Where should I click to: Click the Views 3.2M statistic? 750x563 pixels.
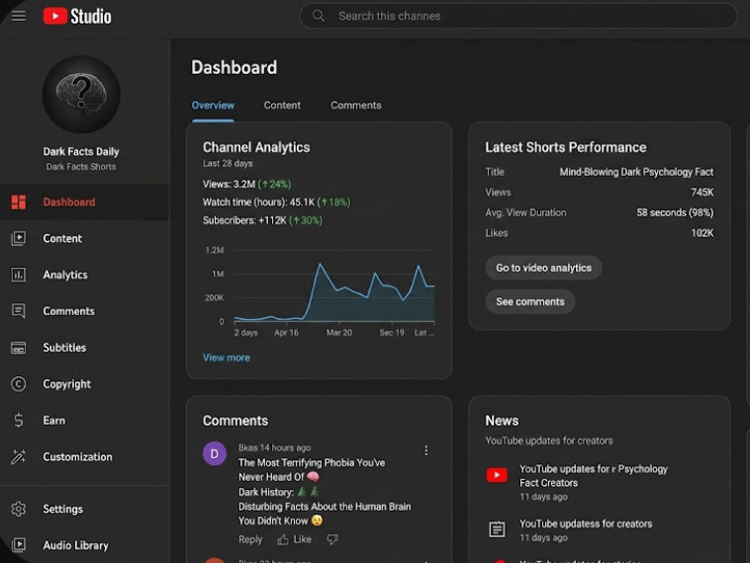[x=247, y=184]
